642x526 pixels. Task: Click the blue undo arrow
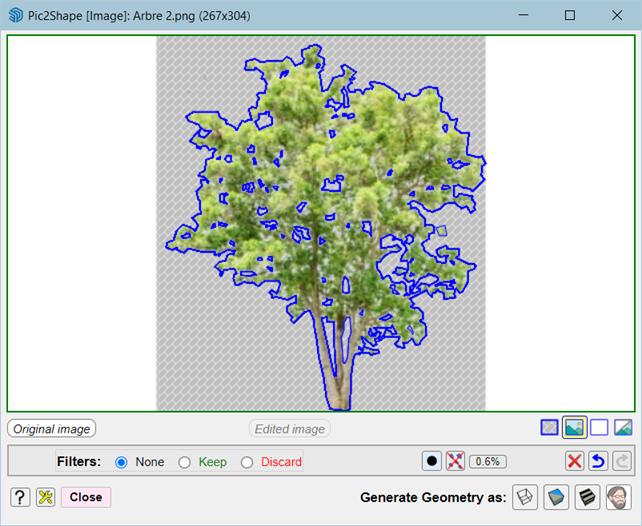(x=598, y=461)
